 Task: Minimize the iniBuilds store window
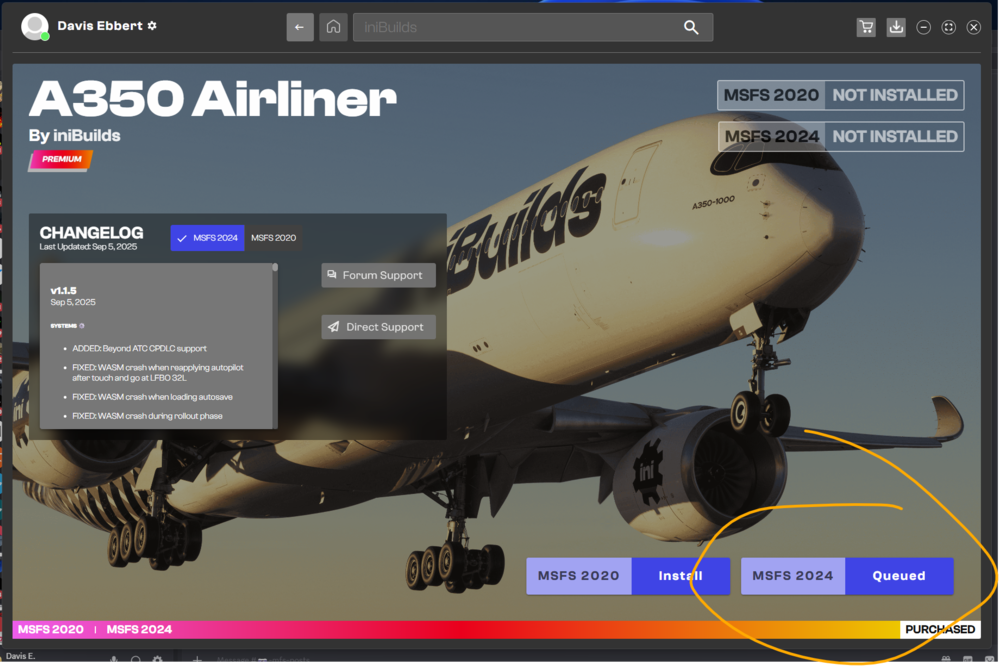click(924, 27)
